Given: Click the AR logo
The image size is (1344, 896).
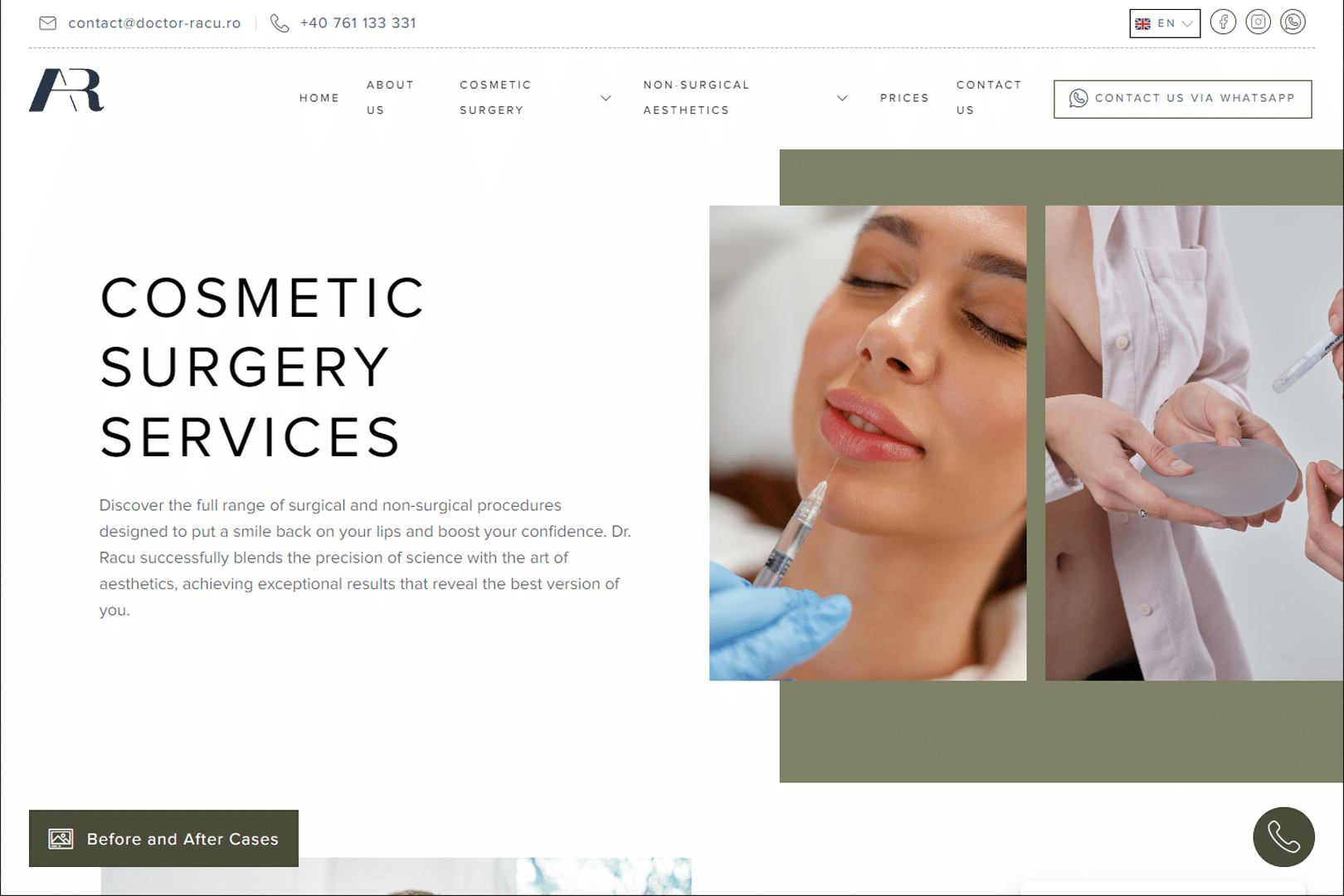Looking at the screenshot, I should tap(66, 90).
